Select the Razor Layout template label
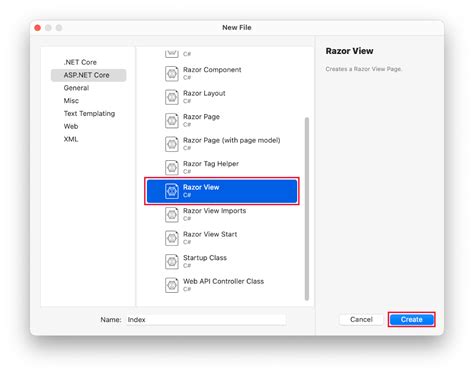 [x=204, y=93]
